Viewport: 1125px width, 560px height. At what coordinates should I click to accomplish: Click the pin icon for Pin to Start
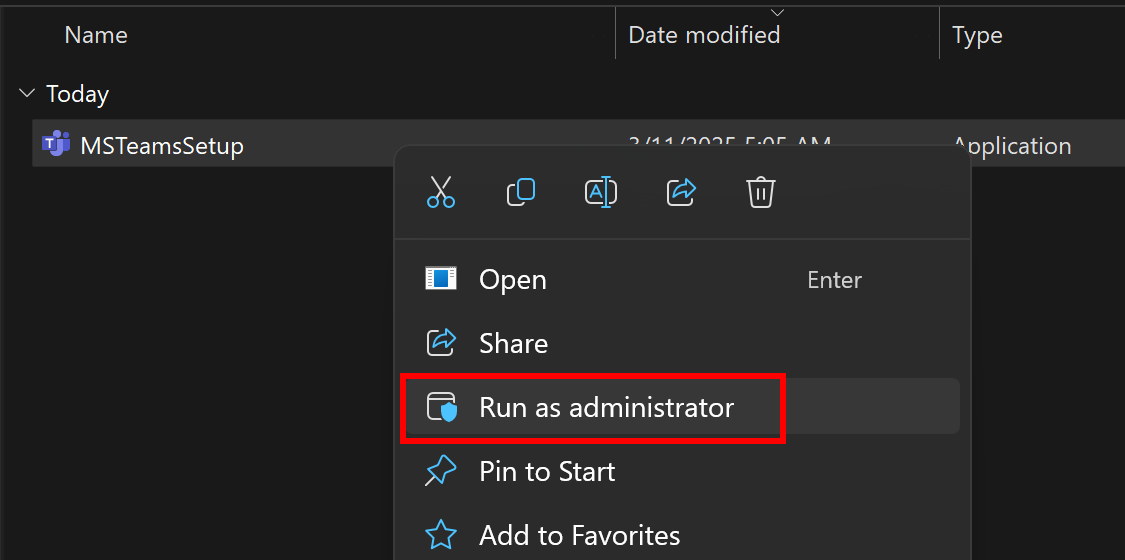441,471
